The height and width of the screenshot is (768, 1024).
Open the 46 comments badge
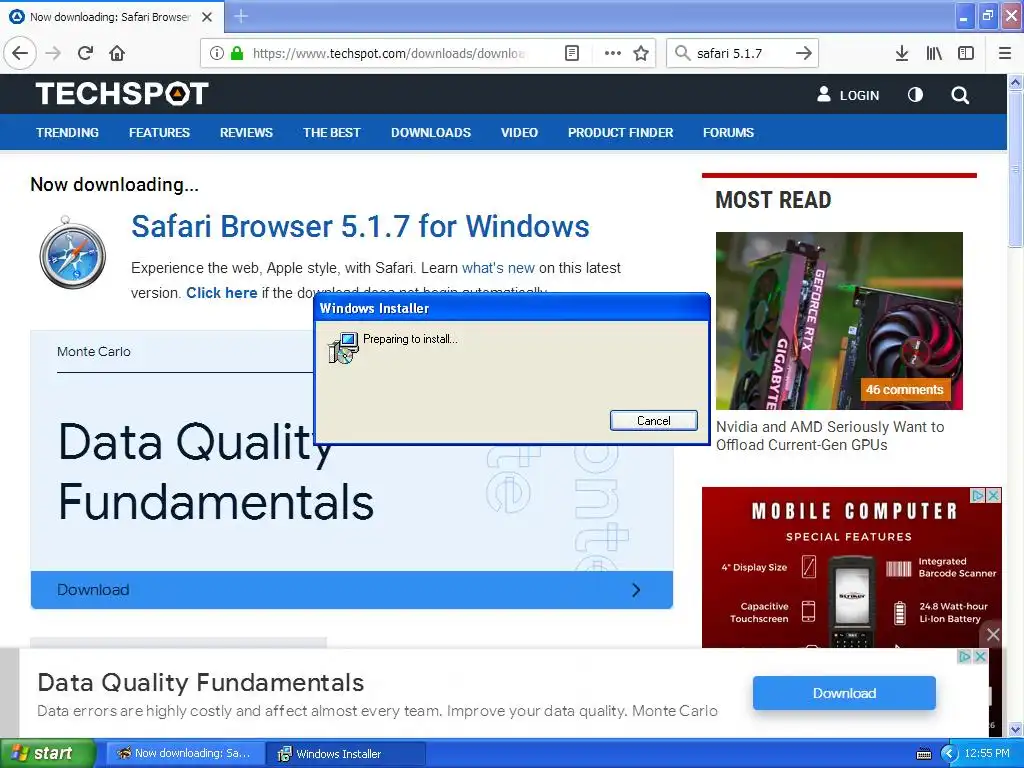coord(904,390)
